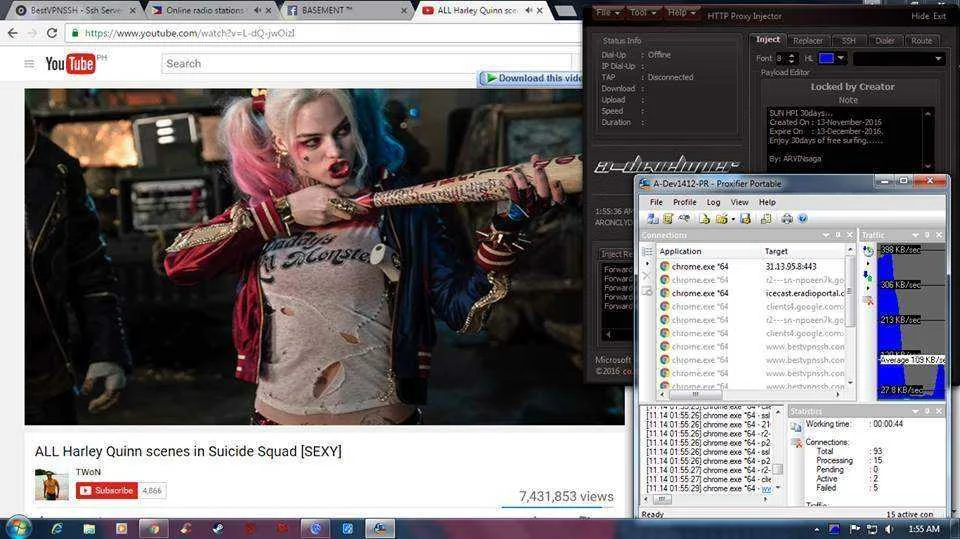Select connection row targeting 31.13.95.8:443
The width and height of the screenshot is (960, 539).
752,266
